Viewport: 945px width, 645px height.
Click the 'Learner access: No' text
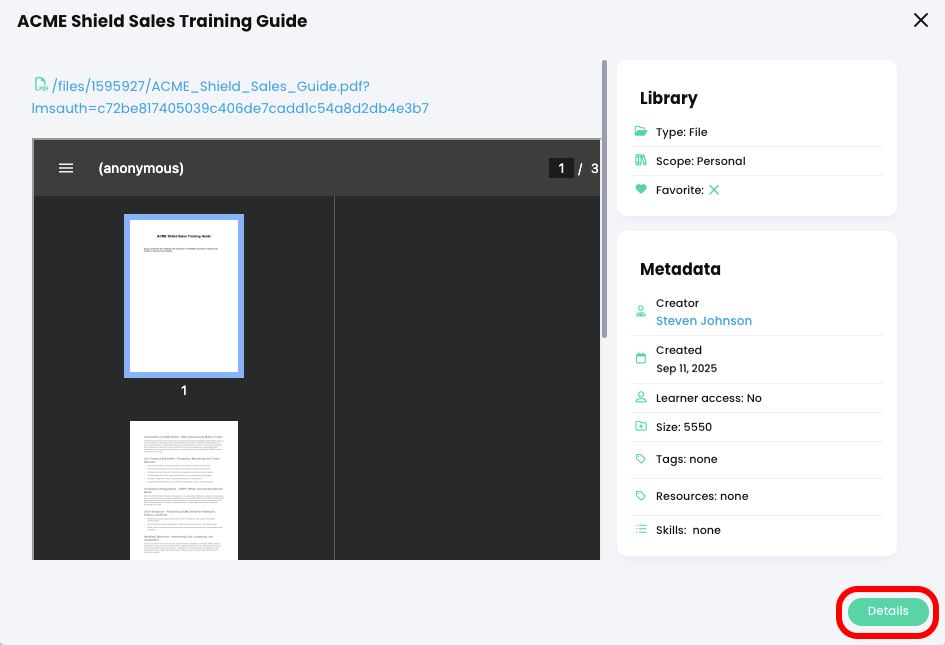[x=708, y=398]
